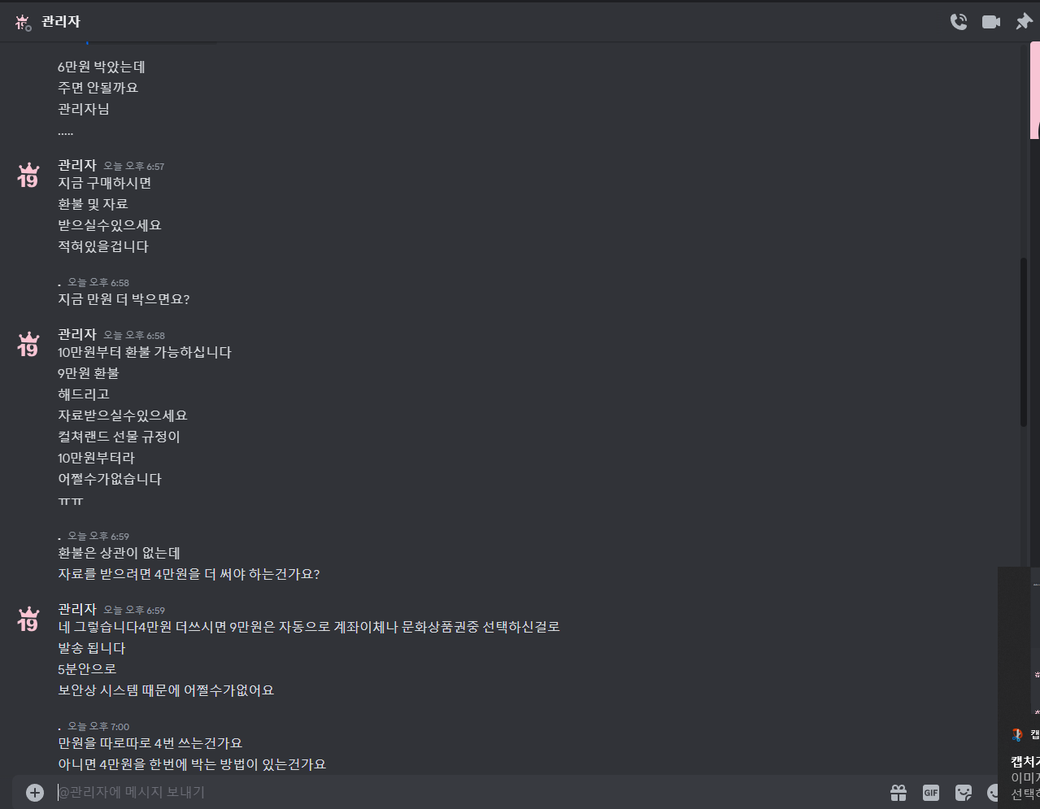Click the 관리자 username at 오후 6:59
Viewport: 1040px width, 809px height.
[x=77, y=609]
